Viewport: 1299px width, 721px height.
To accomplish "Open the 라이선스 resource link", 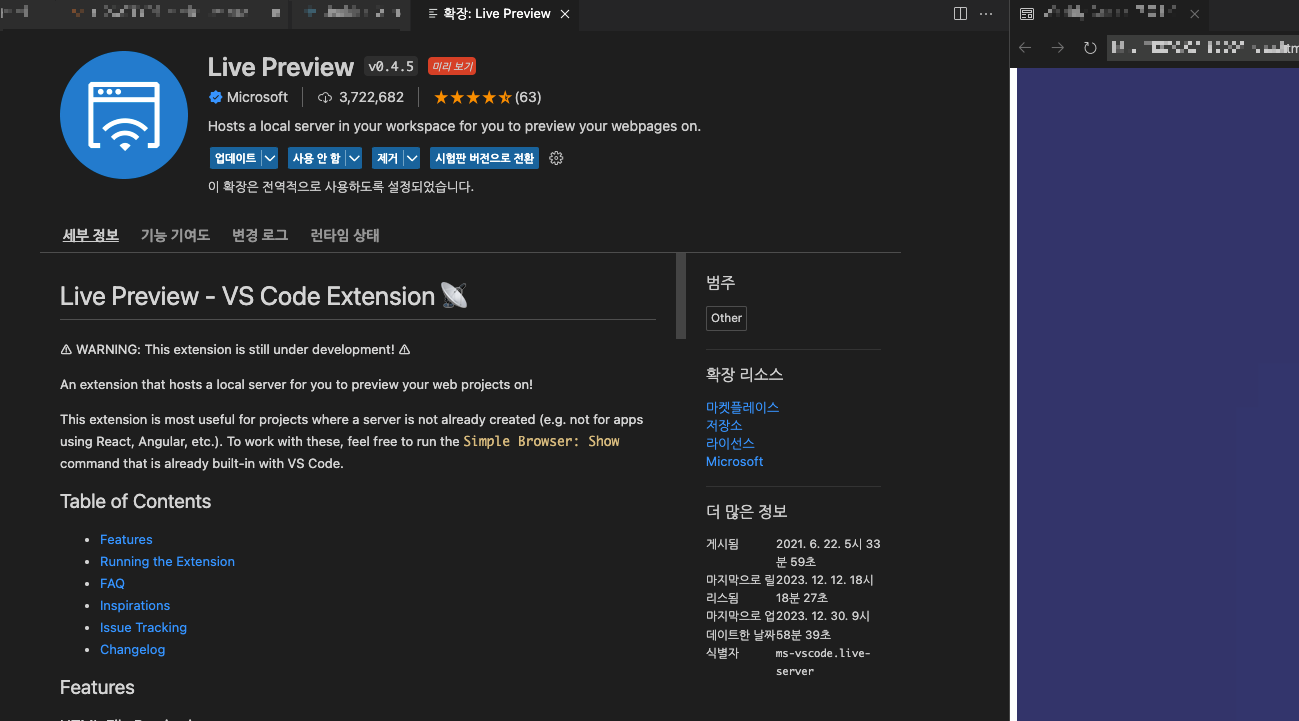I will [x=730, y=443].
